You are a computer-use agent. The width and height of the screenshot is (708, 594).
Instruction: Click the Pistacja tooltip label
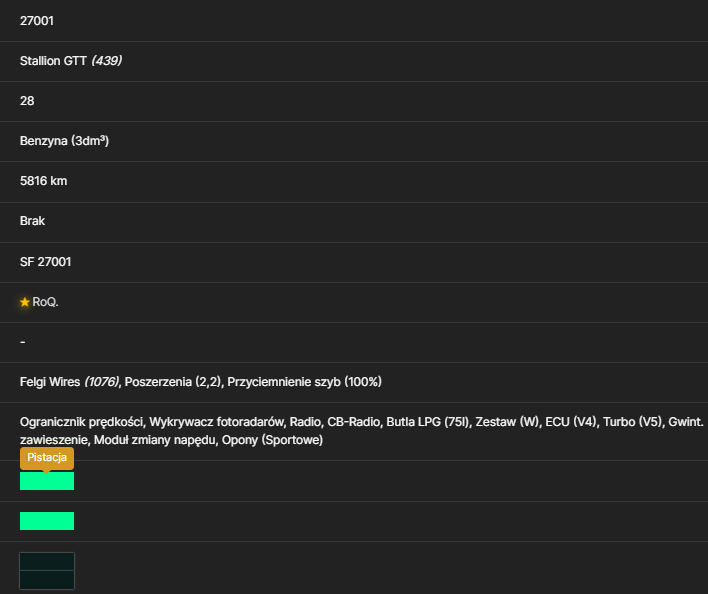[47, 458]
